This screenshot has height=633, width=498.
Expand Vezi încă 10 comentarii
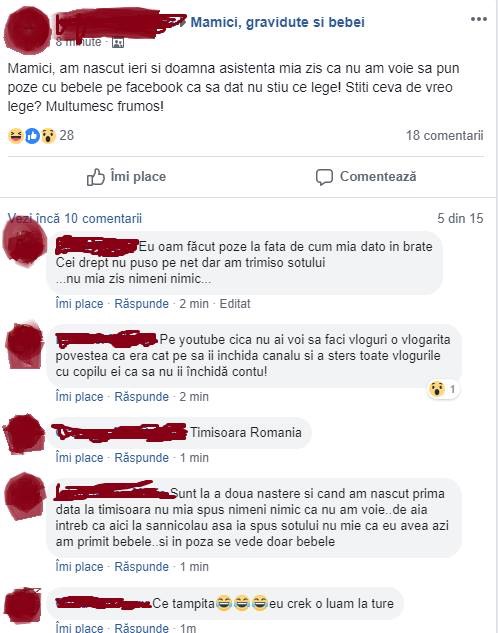pyautogui.click(x=75, y=218)
